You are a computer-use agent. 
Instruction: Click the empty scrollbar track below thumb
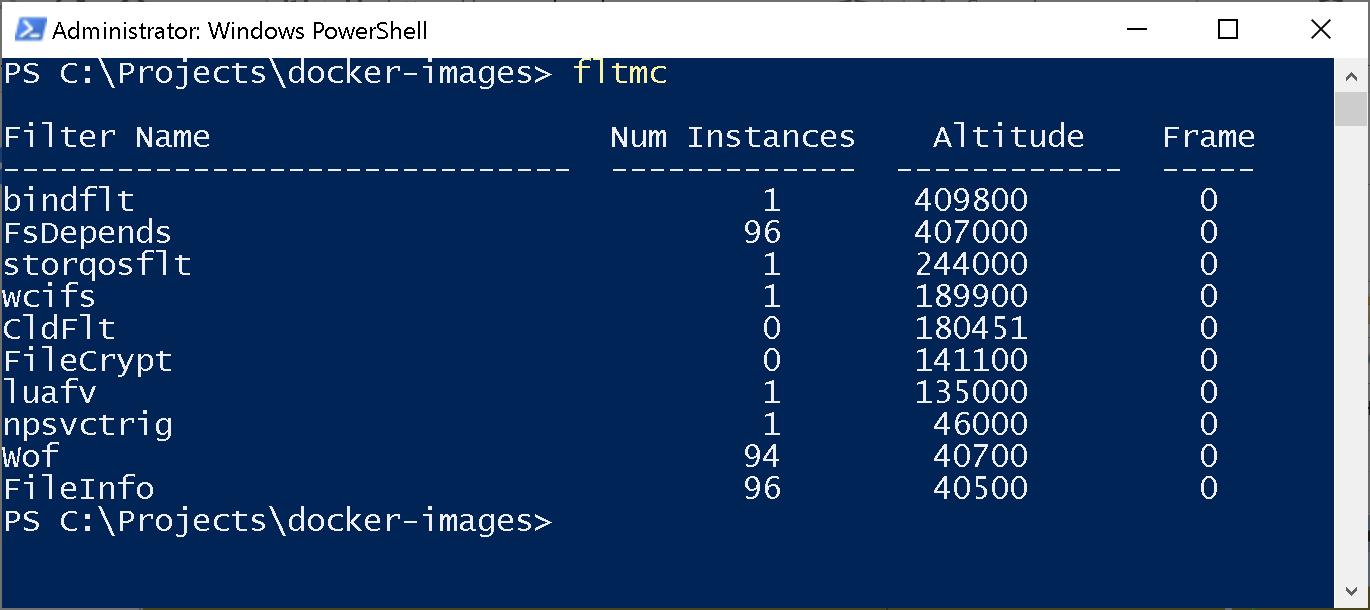(1351, 350)
